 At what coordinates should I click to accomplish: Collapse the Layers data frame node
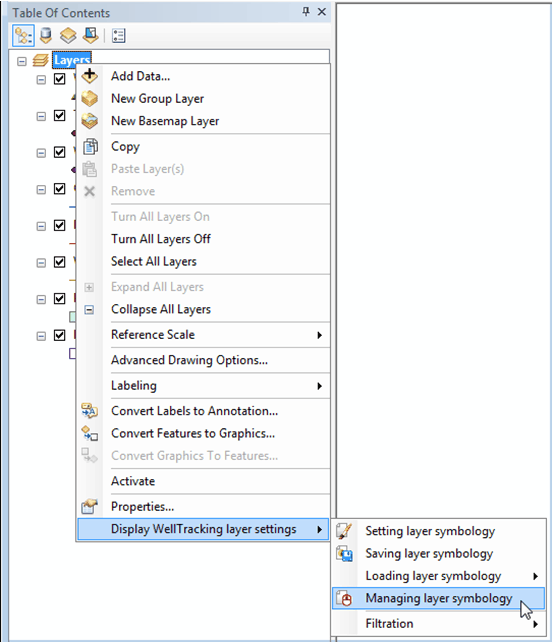pyautogui.click(x=22, y=61)
